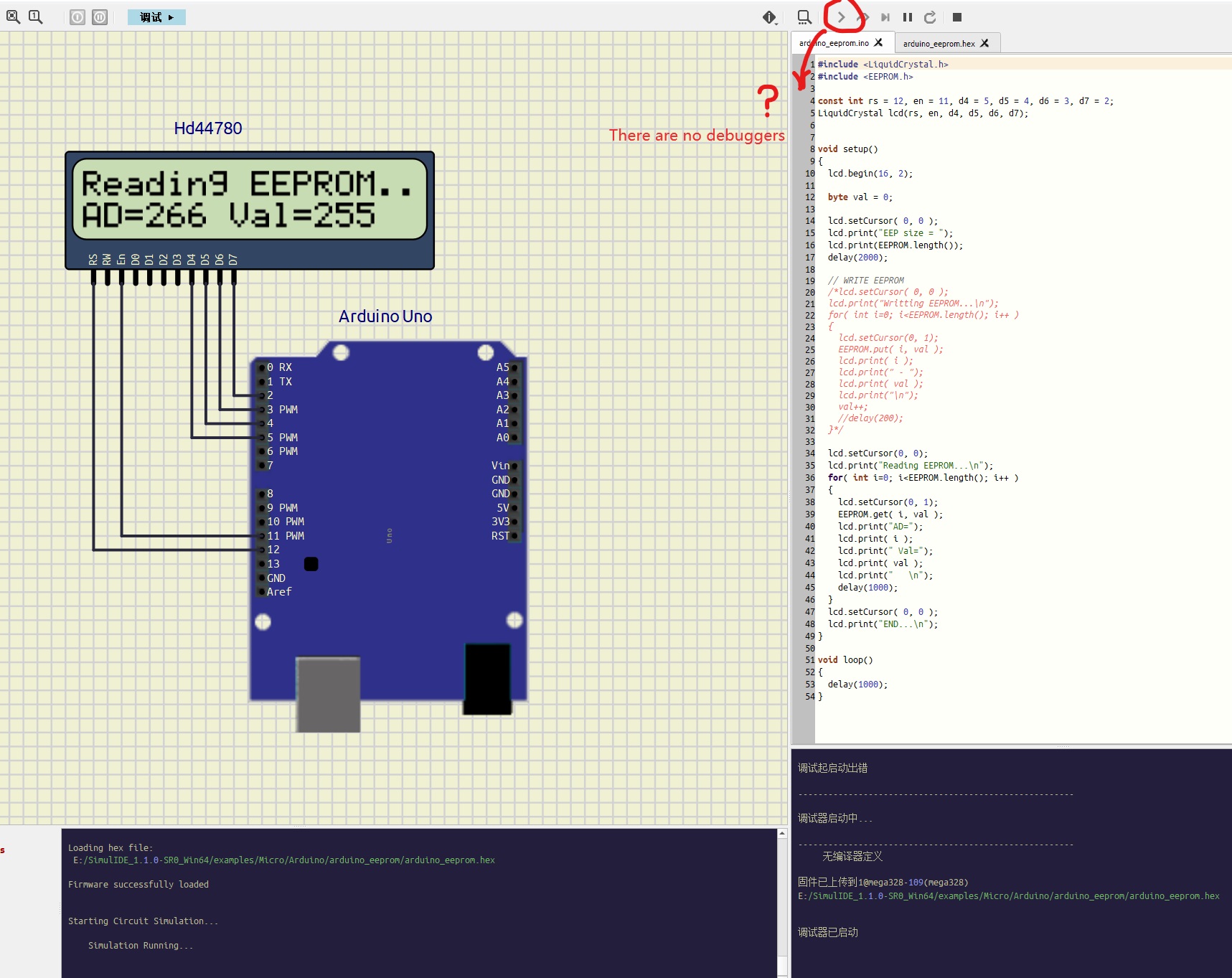Pause the debugger
The width and height of the screenshot is (1232, 978).
click(908, 17)
